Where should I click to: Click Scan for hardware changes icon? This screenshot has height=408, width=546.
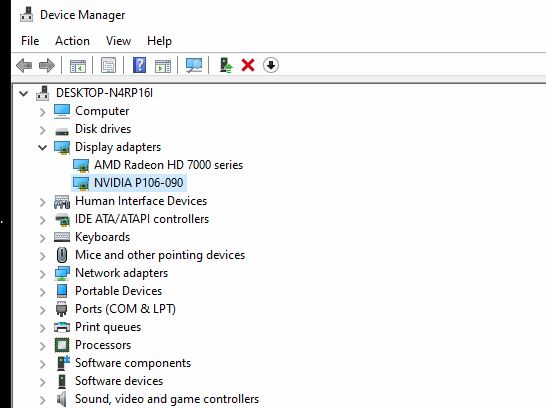[x=194, y=65]
